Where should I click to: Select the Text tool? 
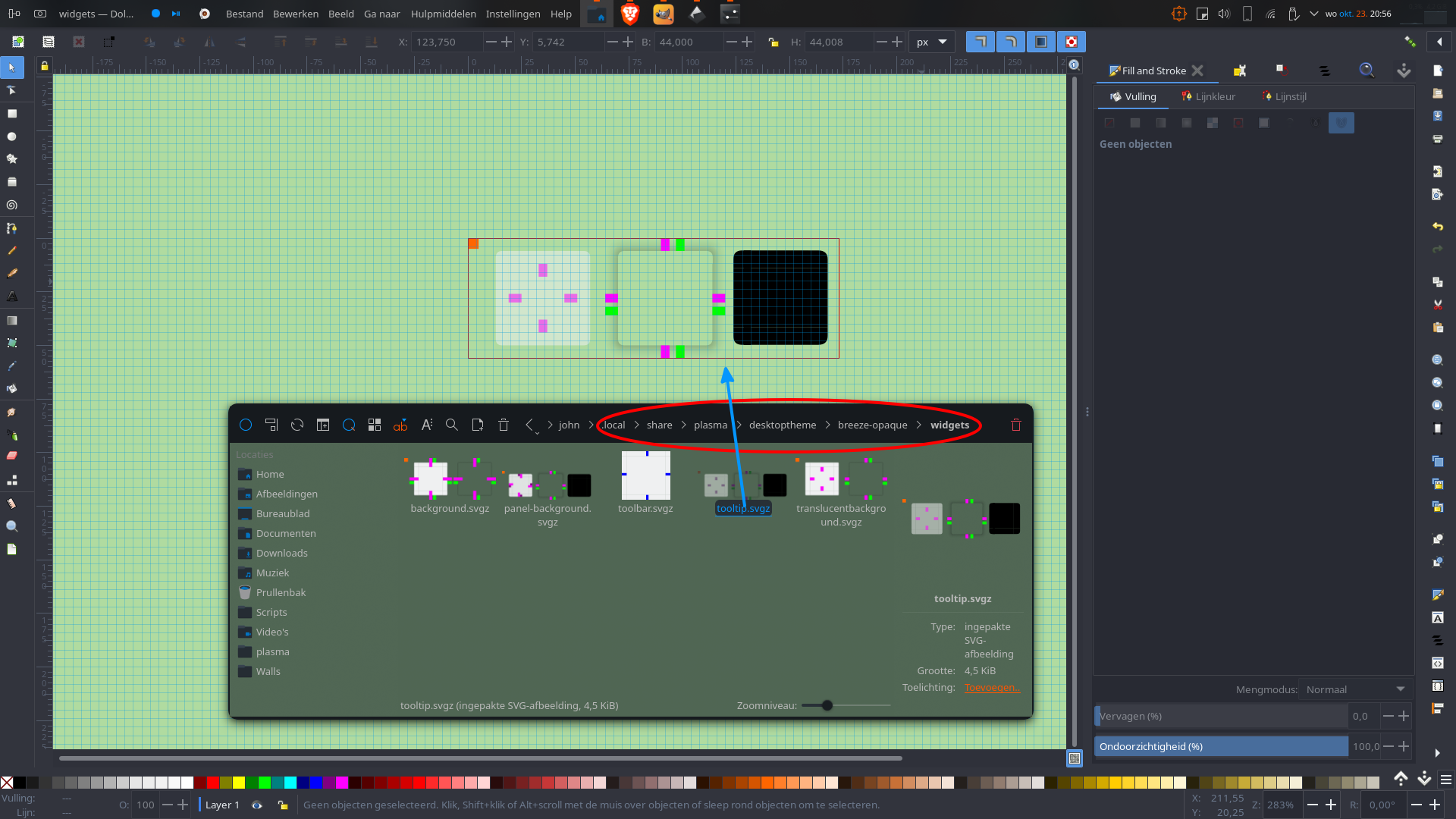pos(12,297)
